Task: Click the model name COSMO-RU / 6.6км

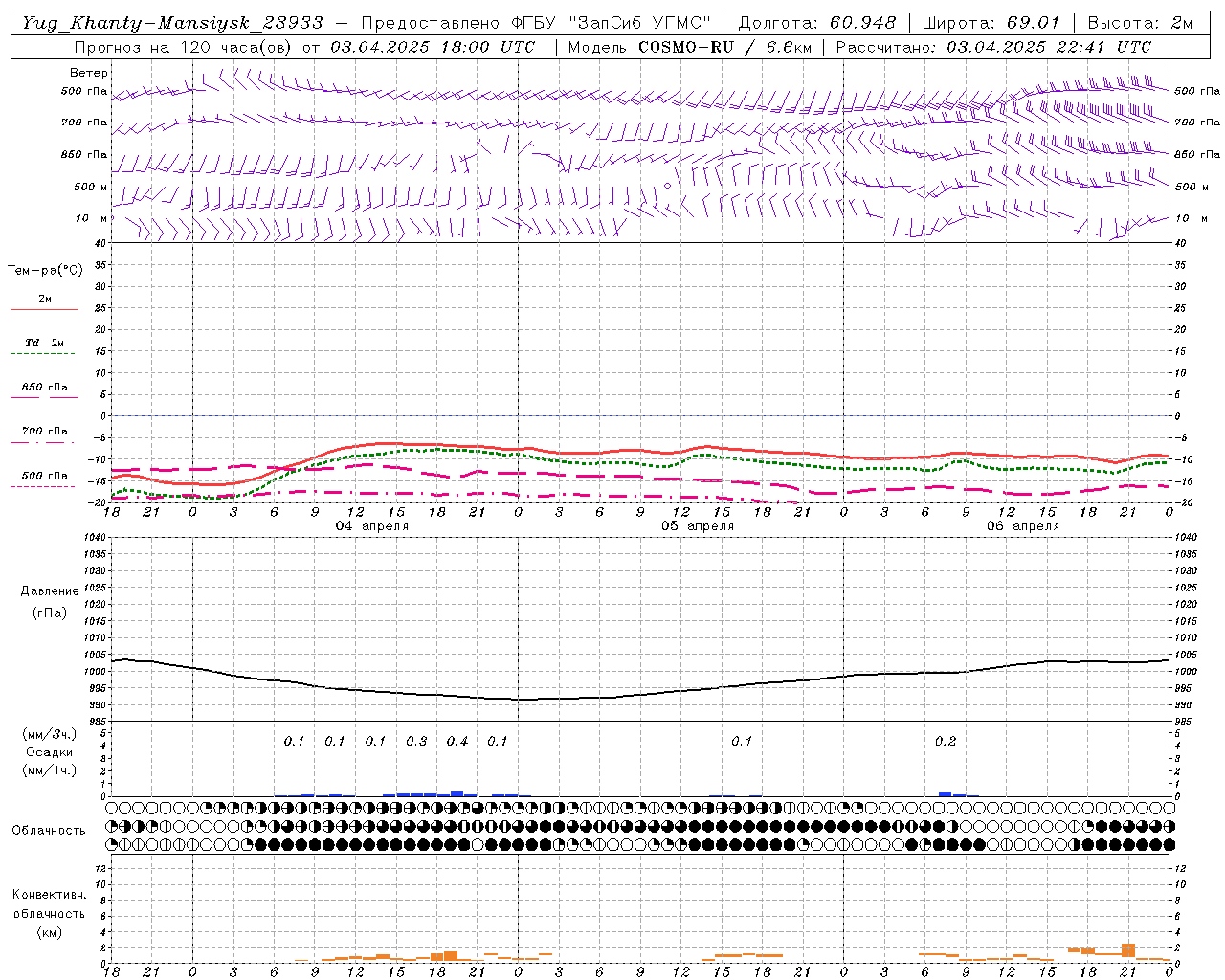Action: pos(724,47)
